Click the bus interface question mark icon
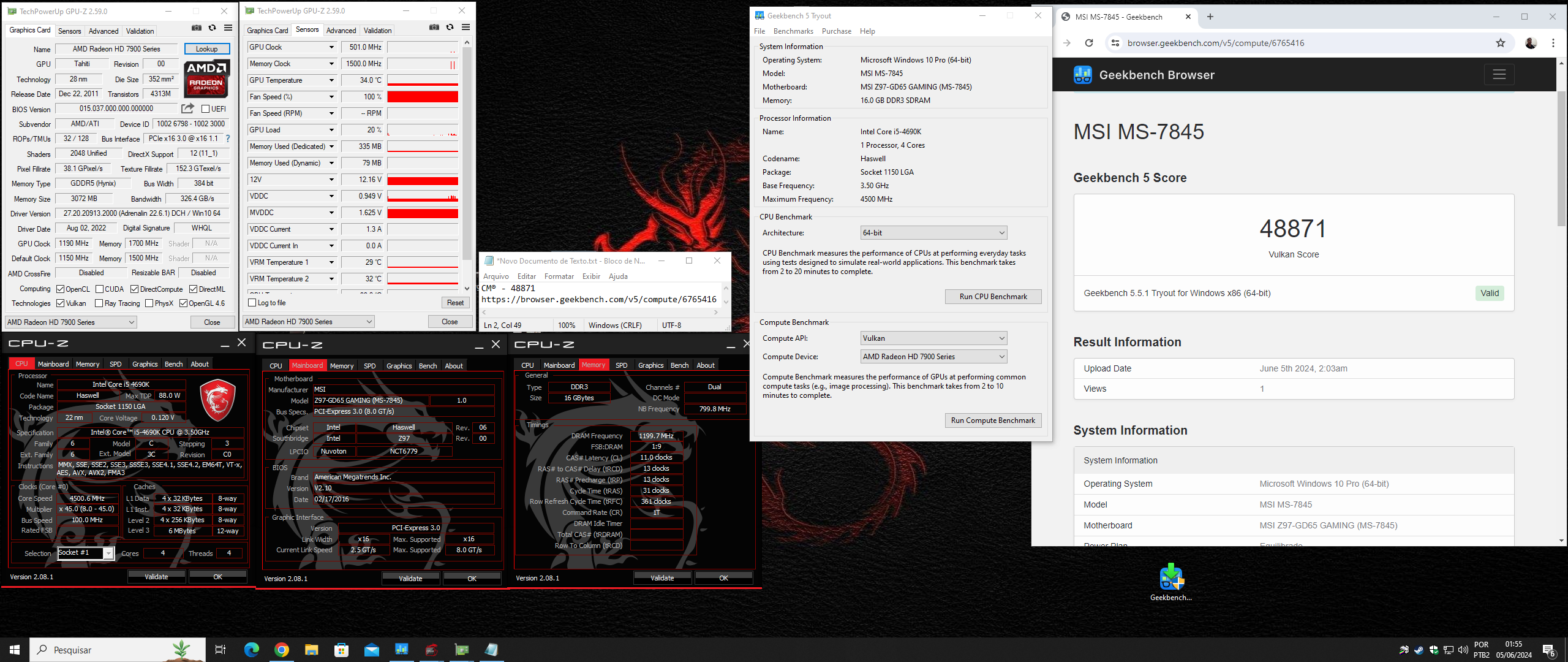 (228, 139)
